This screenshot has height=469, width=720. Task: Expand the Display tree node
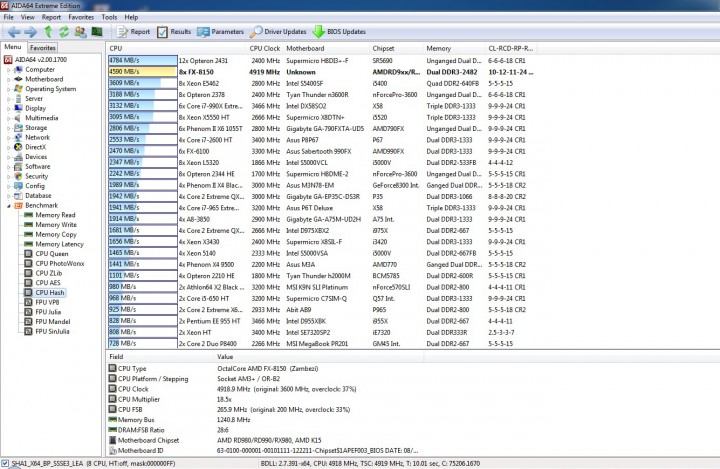8,108
